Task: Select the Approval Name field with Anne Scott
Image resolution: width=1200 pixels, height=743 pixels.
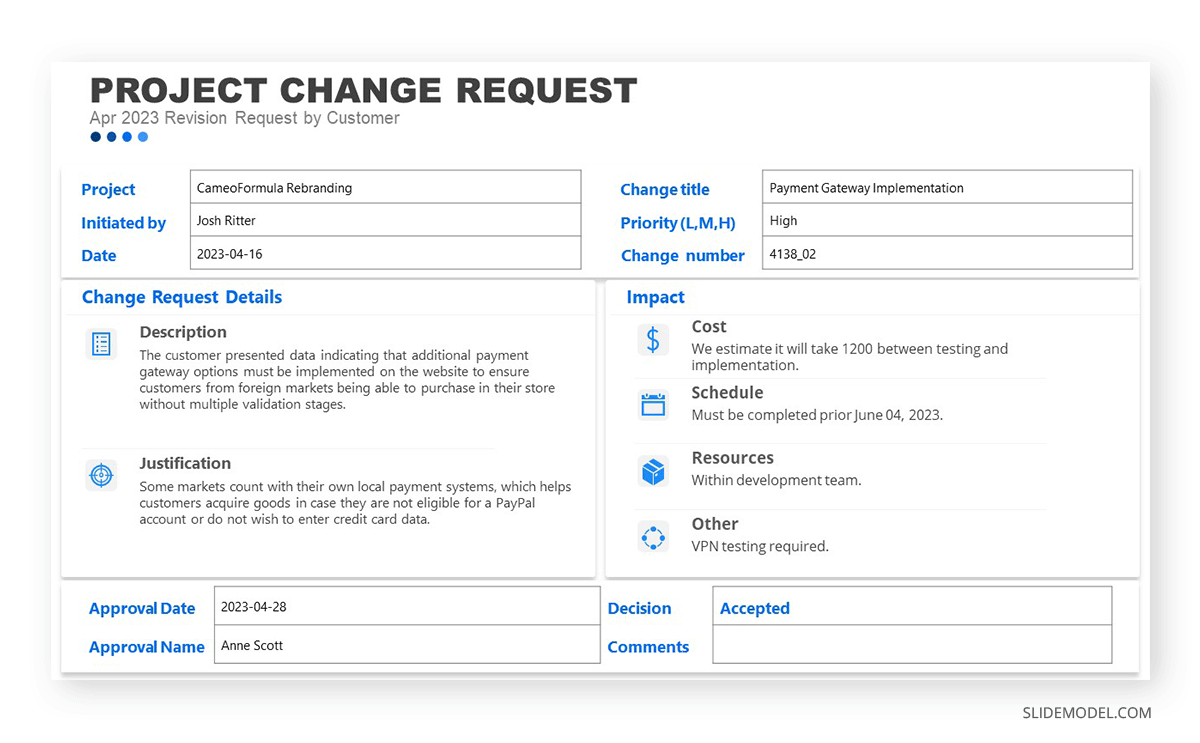Action: pyautogui.click(x=406, y=645)
